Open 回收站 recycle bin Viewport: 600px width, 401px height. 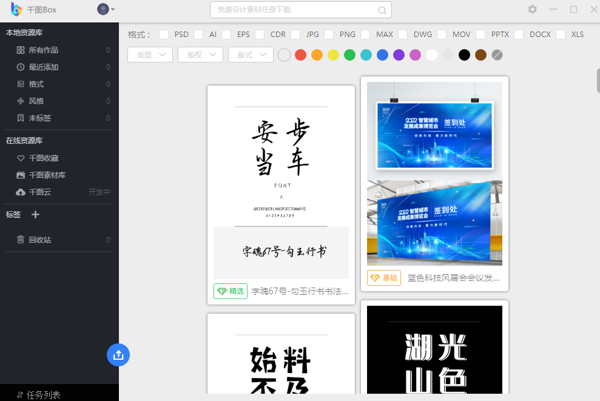[39, 240]
